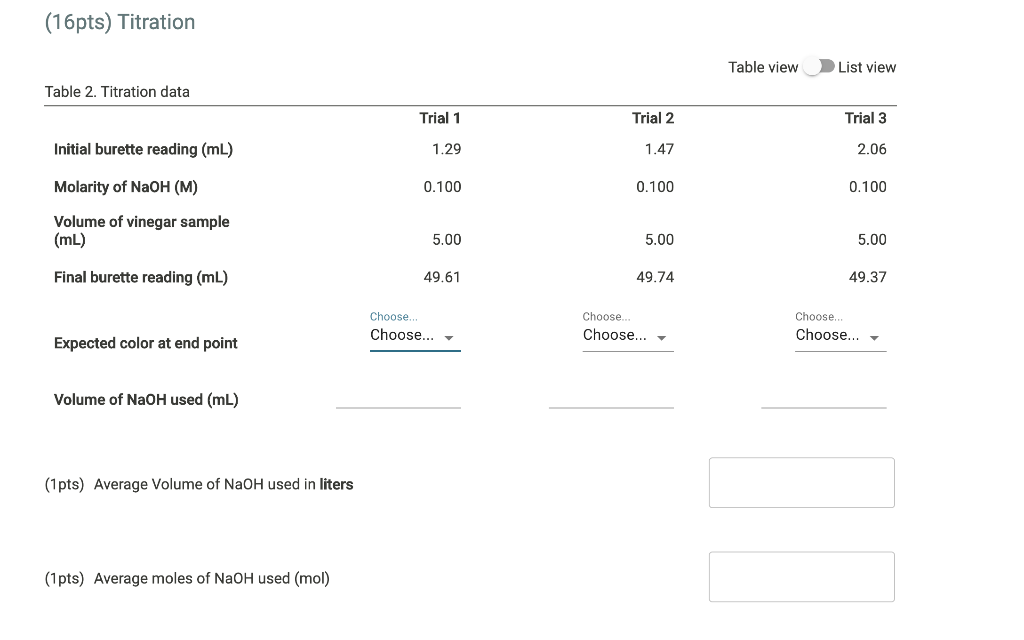Screen dimensions: 1024x640
Task: Click the Table view label
Action: (765, 66)
